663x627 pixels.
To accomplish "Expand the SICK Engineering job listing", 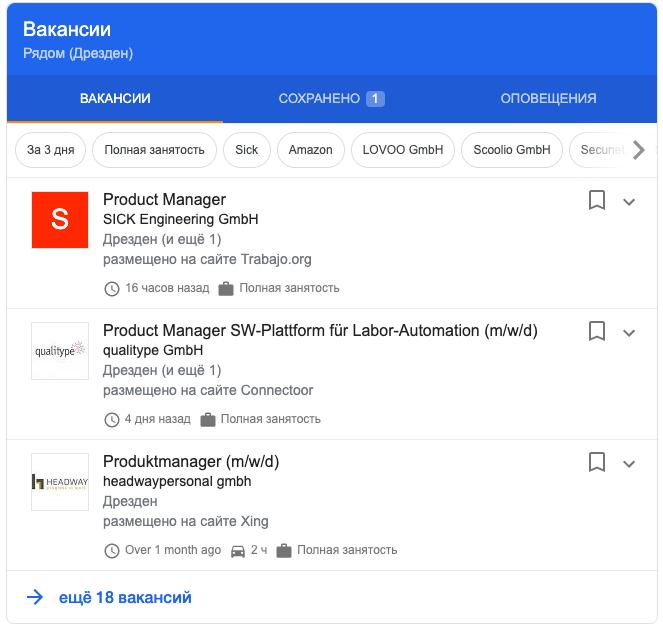I will click(629, 201).
